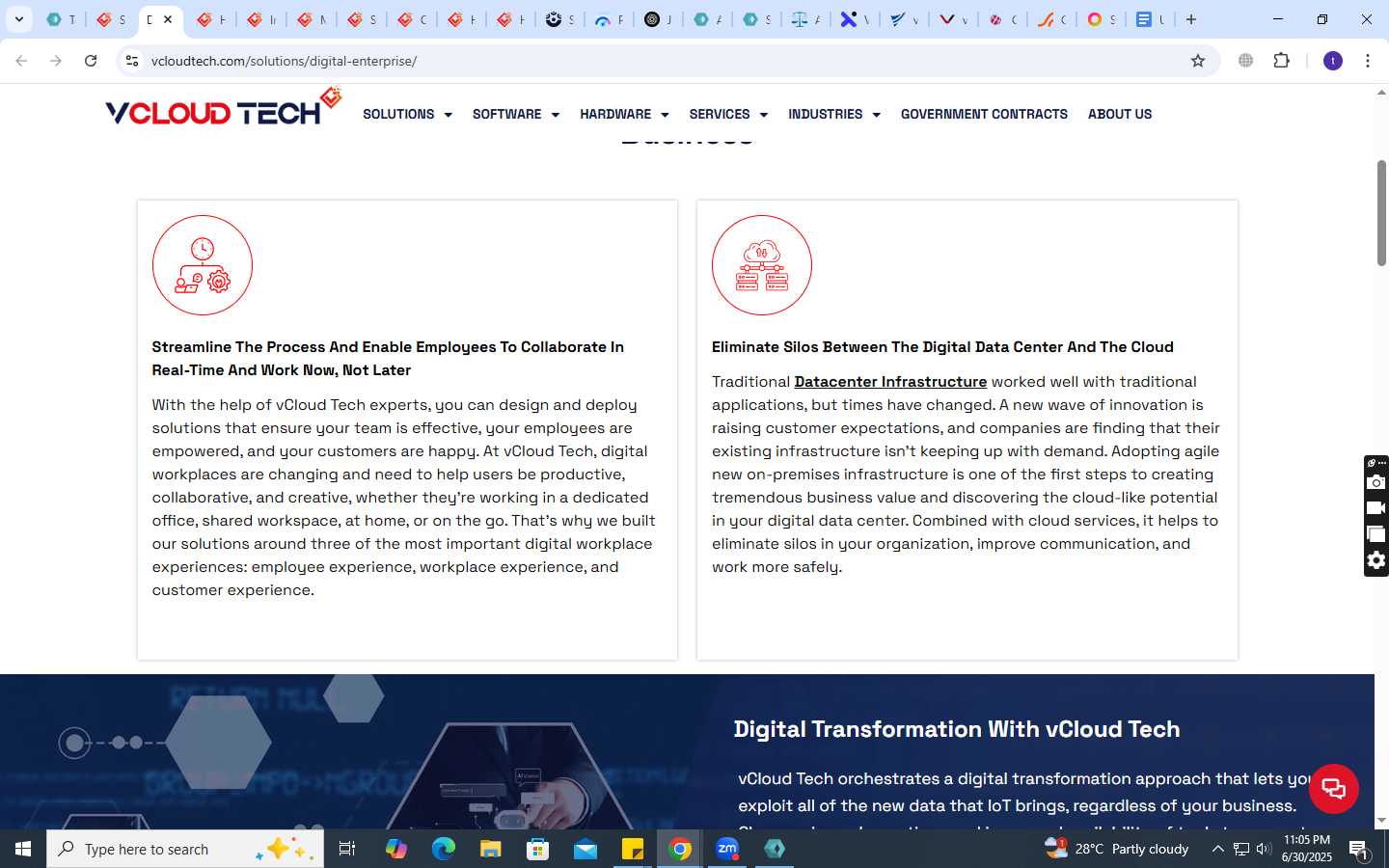Reload the current page
The width and height of the screenshot is (1389, 868).
tap(91, 61)
